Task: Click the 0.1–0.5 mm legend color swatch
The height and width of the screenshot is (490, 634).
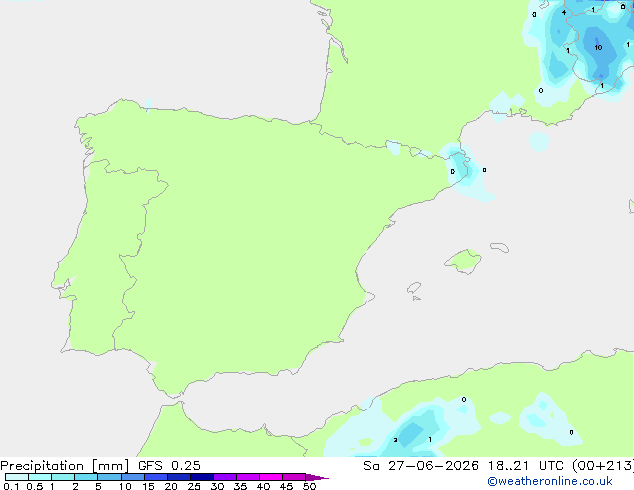Action: click(17, 477)
